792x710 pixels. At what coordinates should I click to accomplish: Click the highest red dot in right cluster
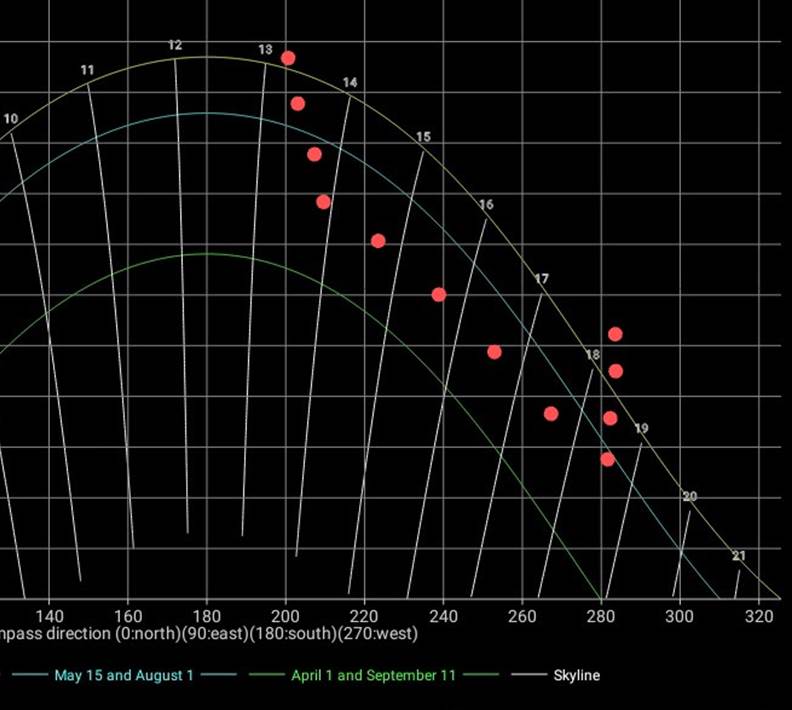[x=615, y=334]
